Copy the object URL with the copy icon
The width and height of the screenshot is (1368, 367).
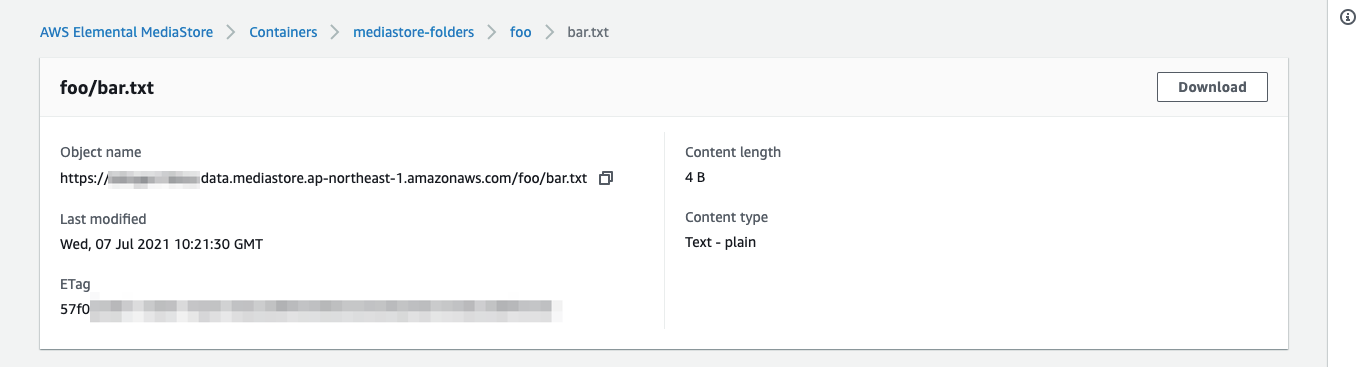605,178
